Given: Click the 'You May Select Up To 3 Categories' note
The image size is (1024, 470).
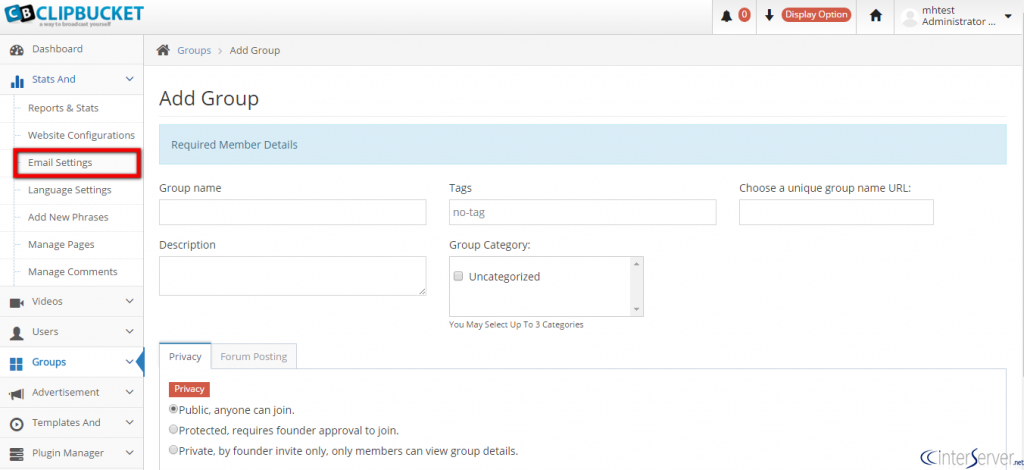Looking at the screenshot, I should click(516, 324).
